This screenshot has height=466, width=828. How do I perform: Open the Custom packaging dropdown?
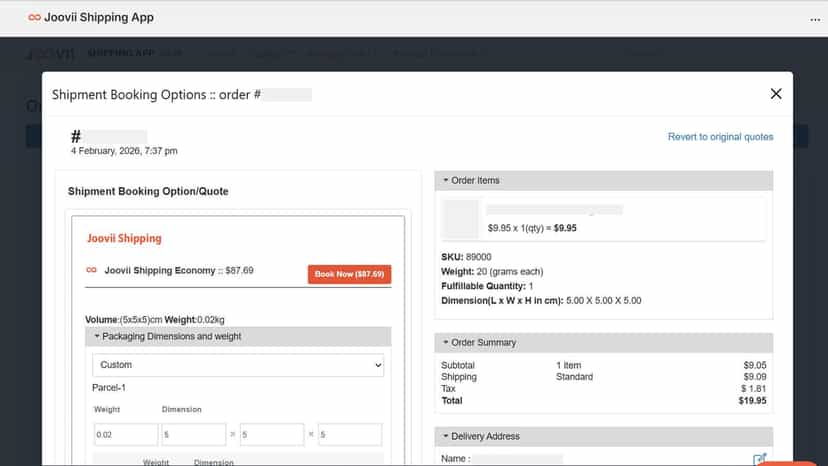point(238,365)
